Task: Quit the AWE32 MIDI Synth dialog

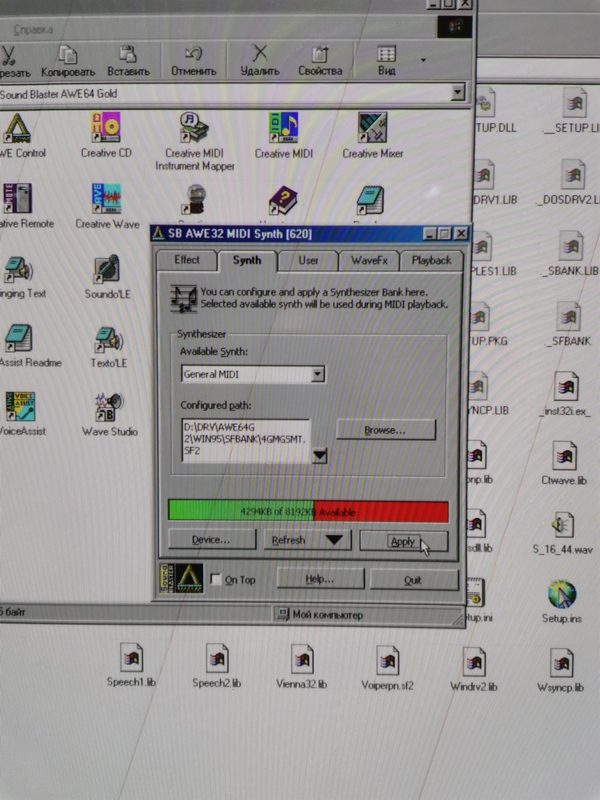Action: 413,580
